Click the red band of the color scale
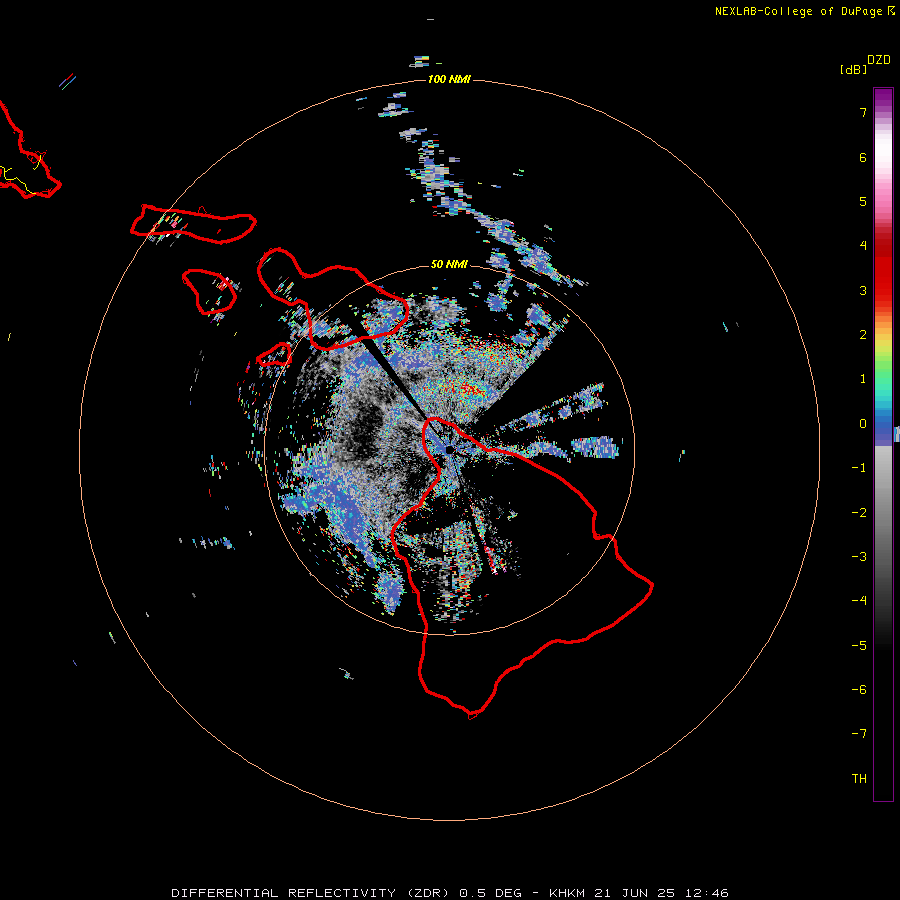The image size is (900, 900). tap(883, 270)
